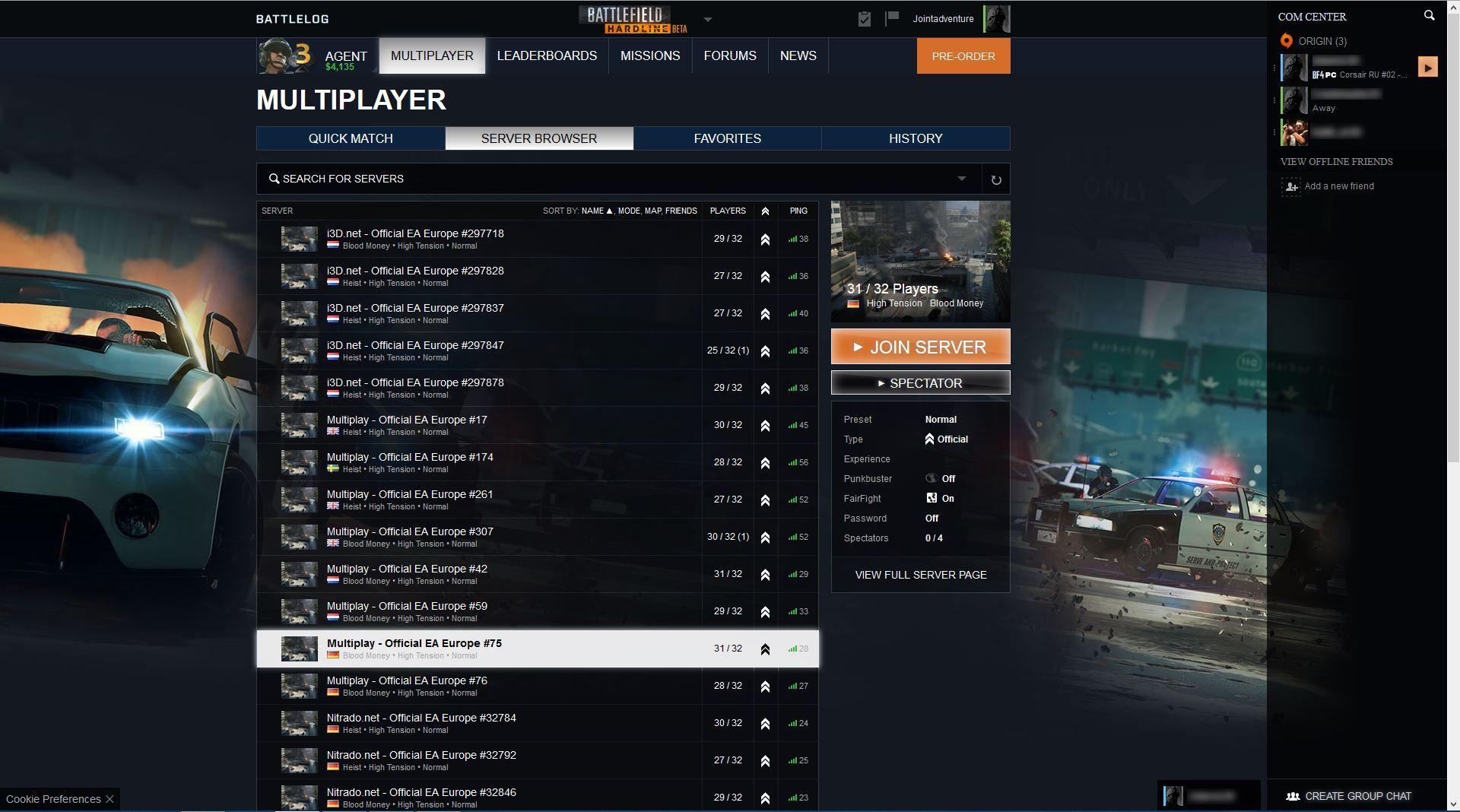Open the Forums nav tab

point(730,56)
